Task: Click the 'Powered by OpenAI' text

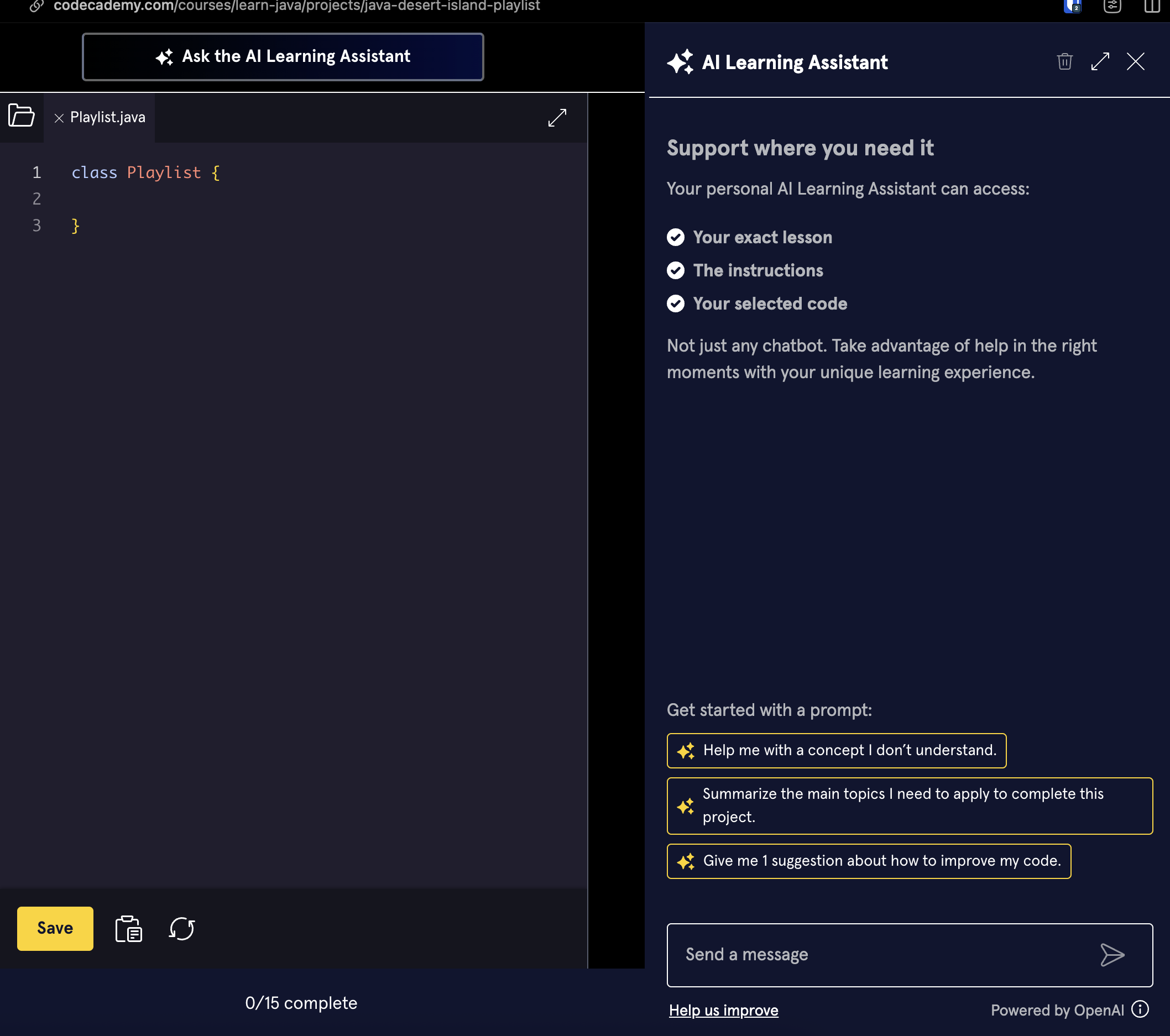Action: point(1057,1010)
